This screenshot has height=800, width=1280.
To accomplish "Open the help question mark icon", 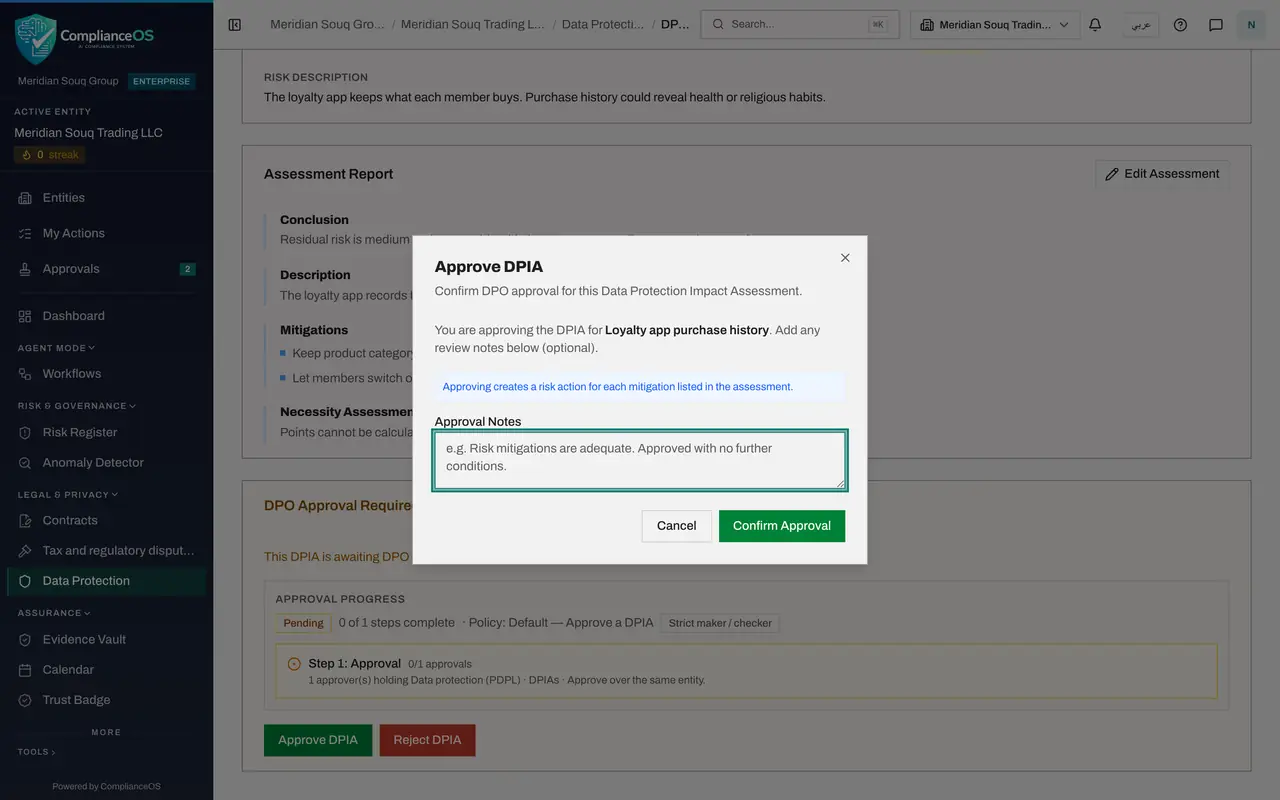I will (x=1180, y=25).
